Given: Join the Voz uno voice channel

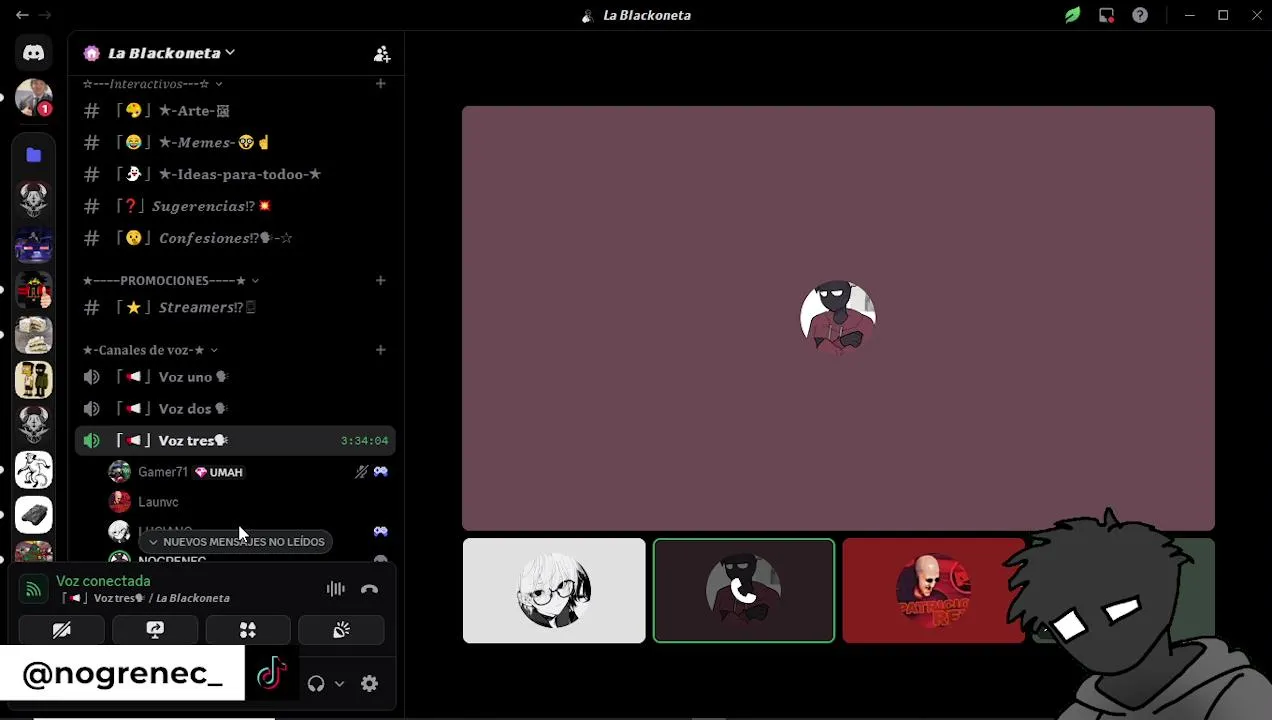Looking at the screenshot, I should (x=236, y=377).
